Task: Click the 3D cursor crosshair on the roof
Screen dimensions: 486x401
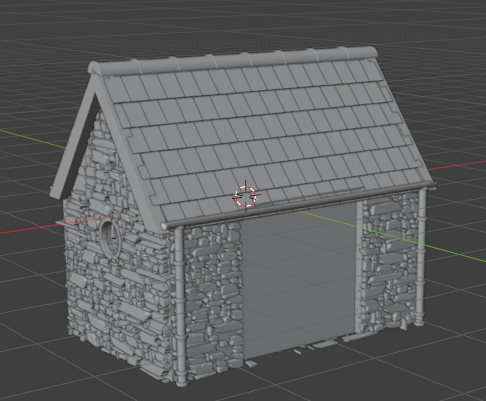Action: [x=246, y=197]
